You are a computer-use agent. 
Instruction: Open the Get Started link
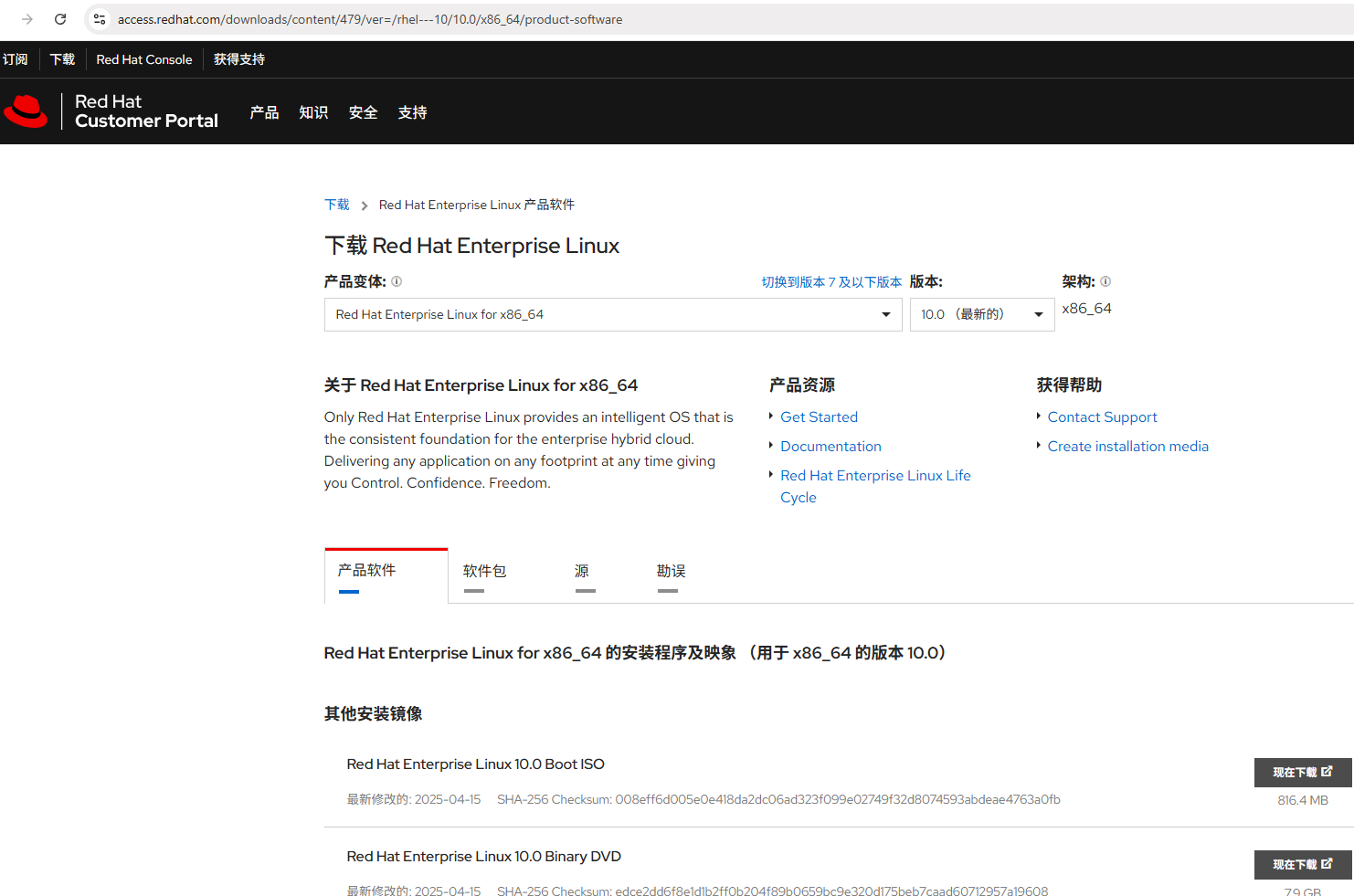pos(819,417)
